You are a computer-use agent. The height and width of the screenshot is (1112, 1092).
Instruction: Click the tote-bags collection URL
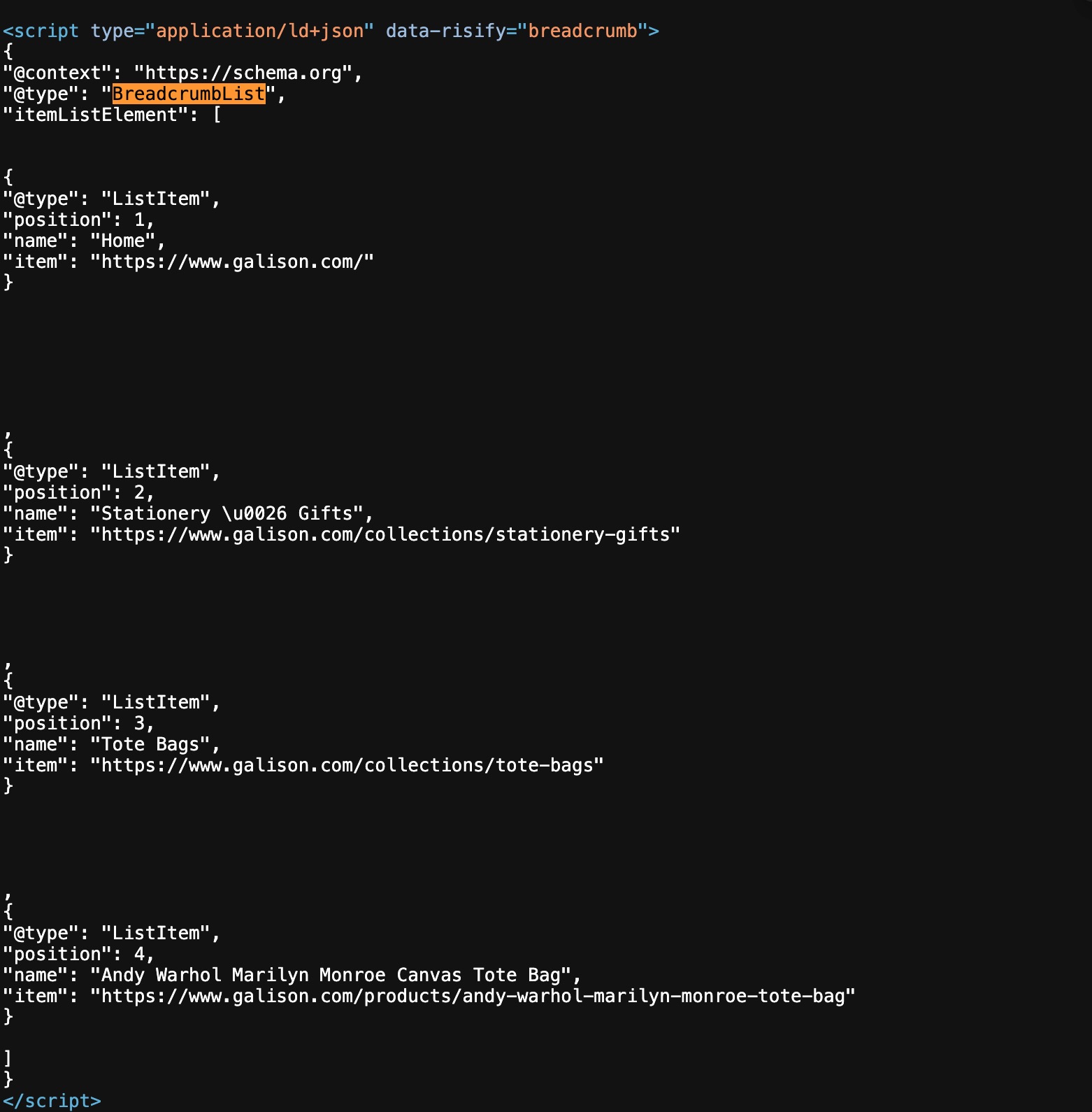347,765
